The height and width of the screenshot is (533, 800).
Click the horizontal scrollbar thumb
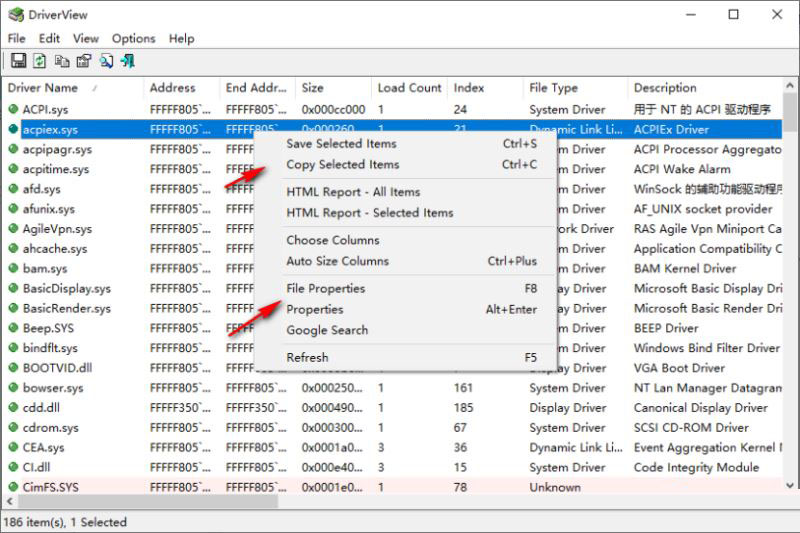click(x=148, y=501)
